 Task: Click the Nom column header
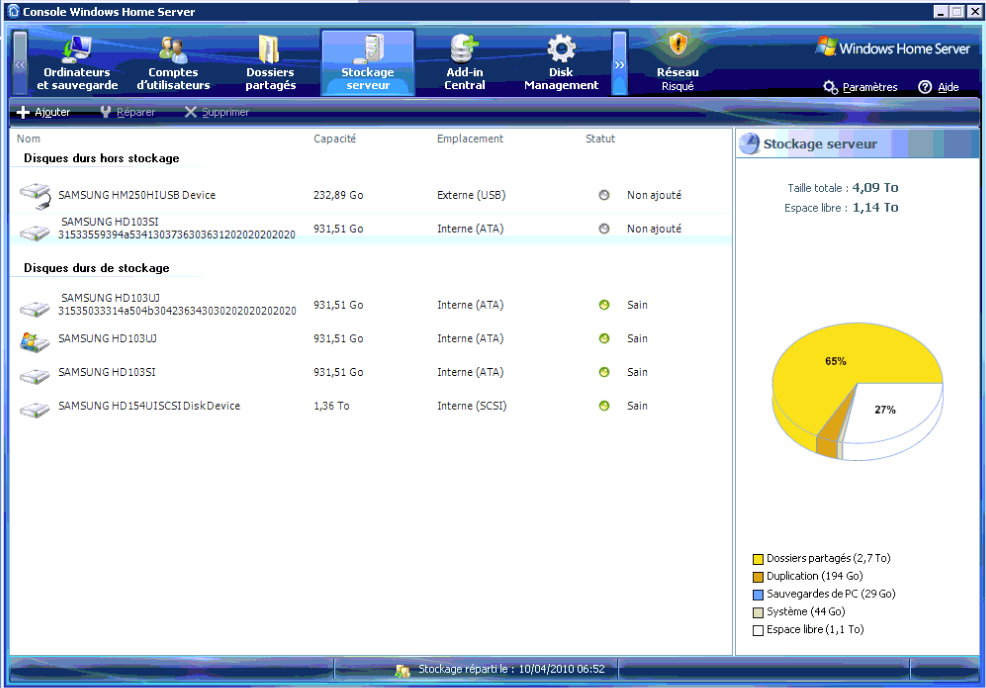(x=28, y=138)
